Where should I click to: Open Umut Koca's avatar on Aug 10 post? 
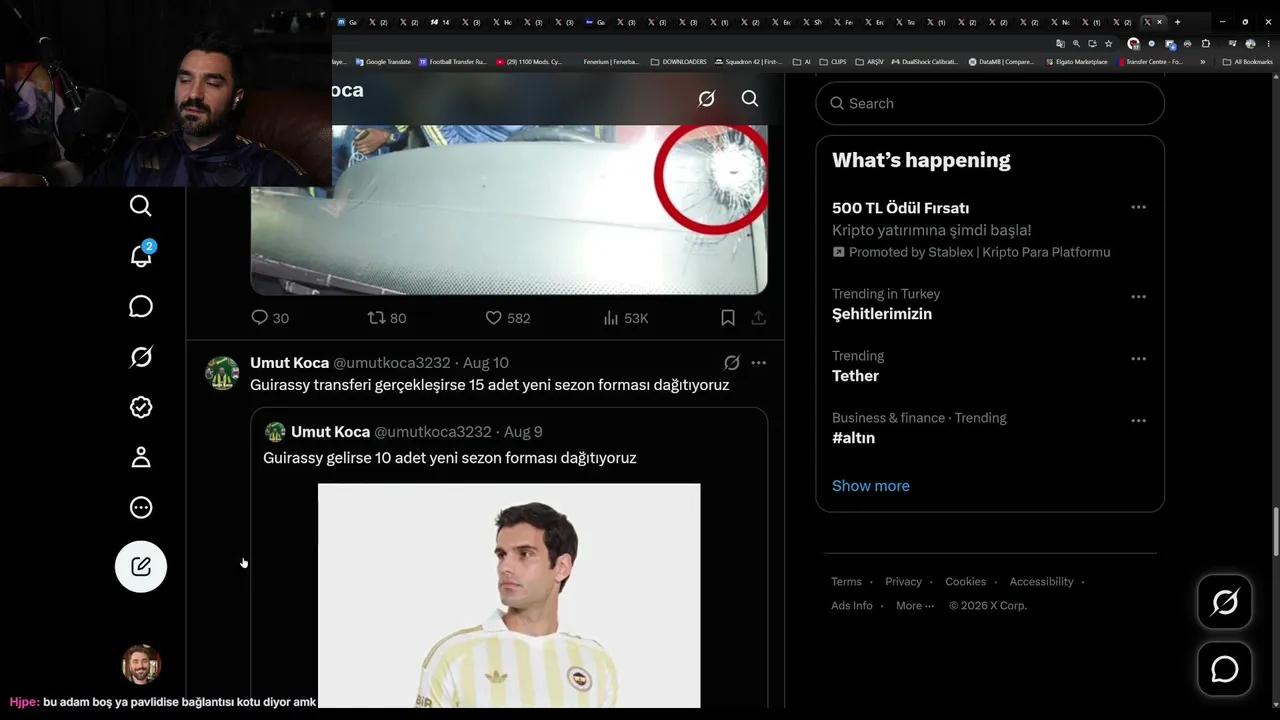[222, 373]
